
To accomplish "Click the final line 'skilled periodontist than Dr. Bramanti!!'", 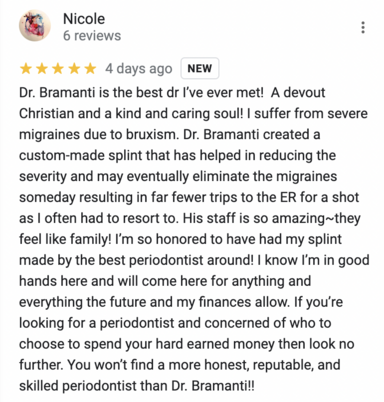I will pyautogui.click(x=137, y=386).
